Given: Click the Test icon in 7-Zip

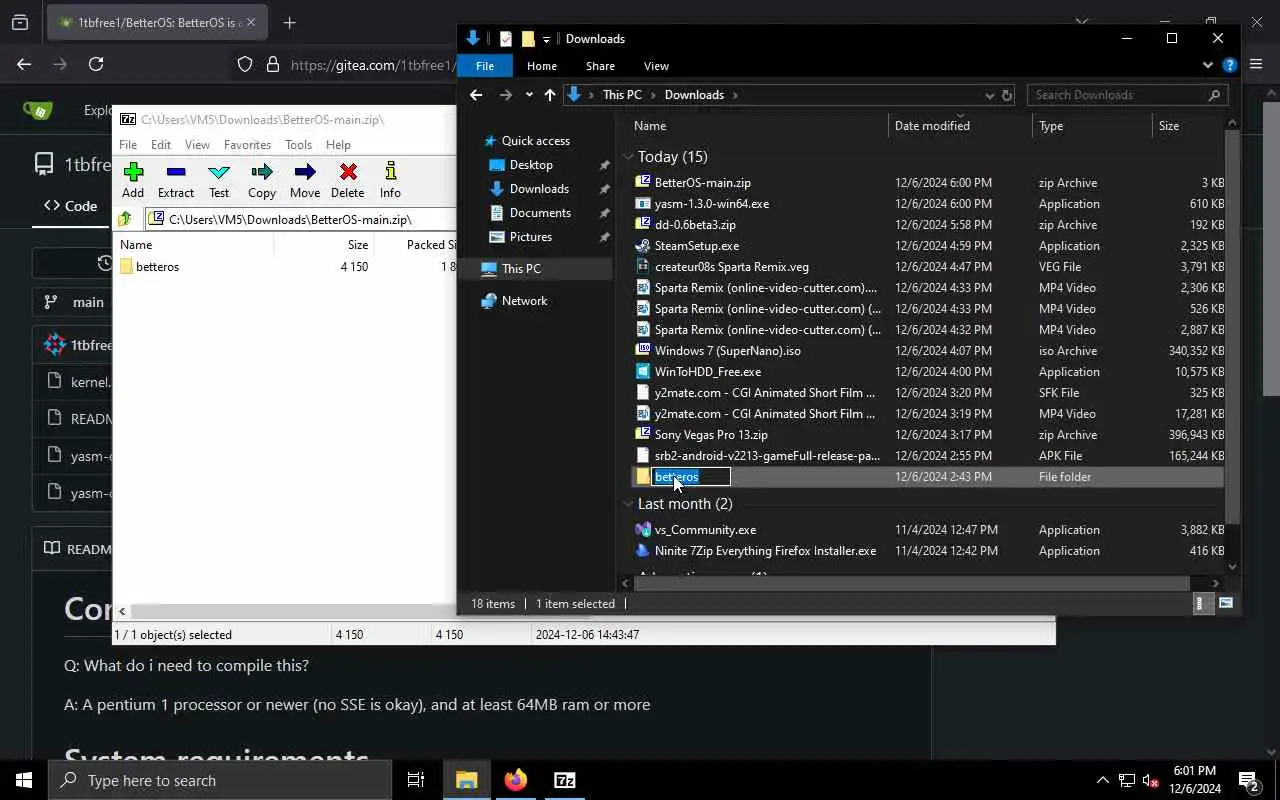Looking at the screenshot, I should click(x=219, y=181).
